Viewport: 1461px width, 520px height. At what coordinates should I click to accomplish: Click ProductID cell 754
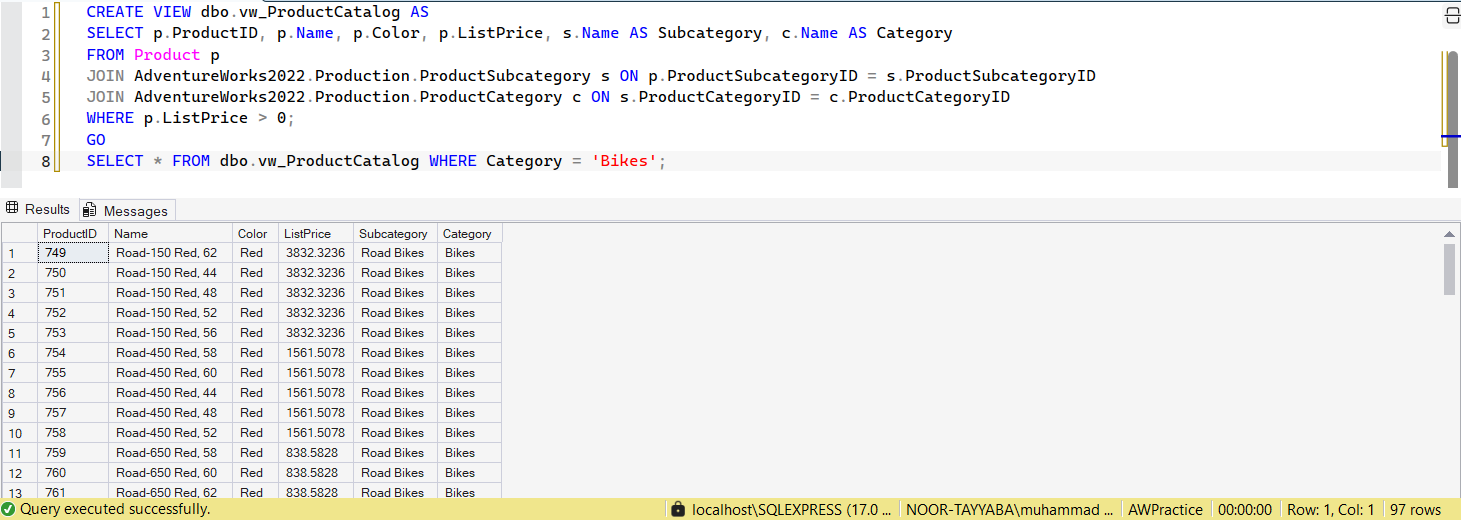[x=73, y=353]
